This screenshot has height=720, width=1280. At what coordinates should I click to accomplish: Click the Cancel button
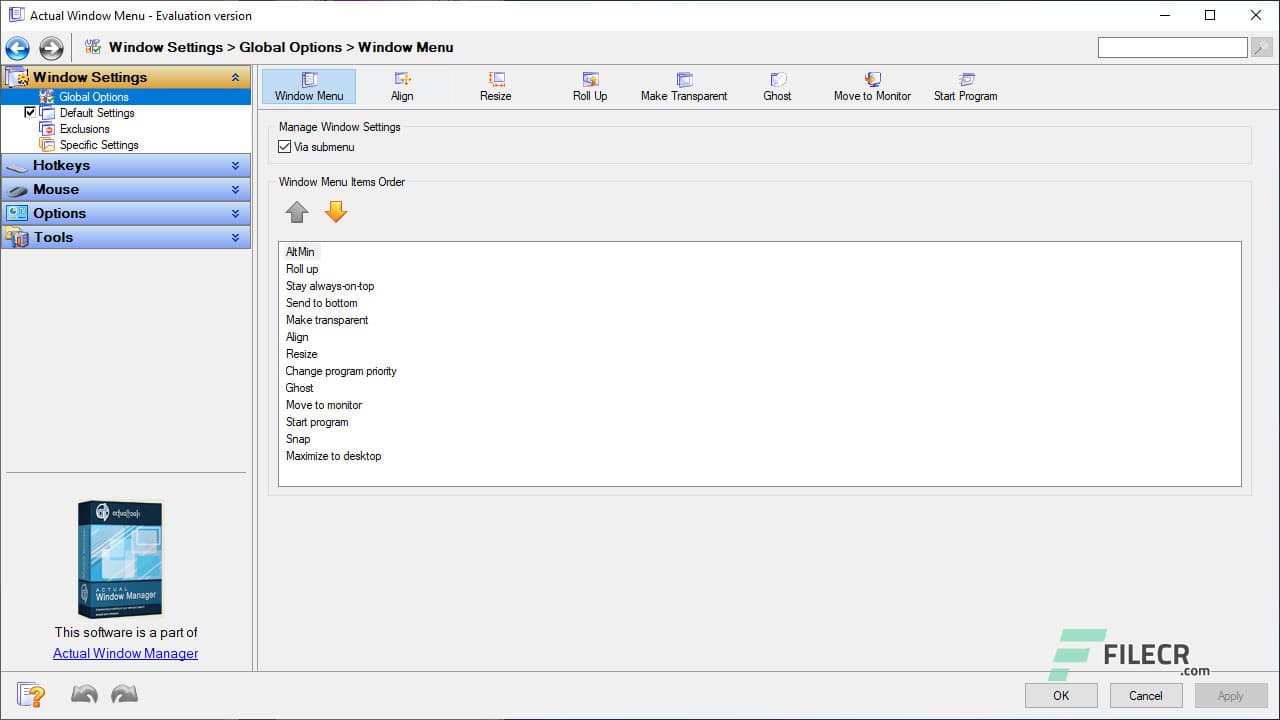coord(1145,695)
